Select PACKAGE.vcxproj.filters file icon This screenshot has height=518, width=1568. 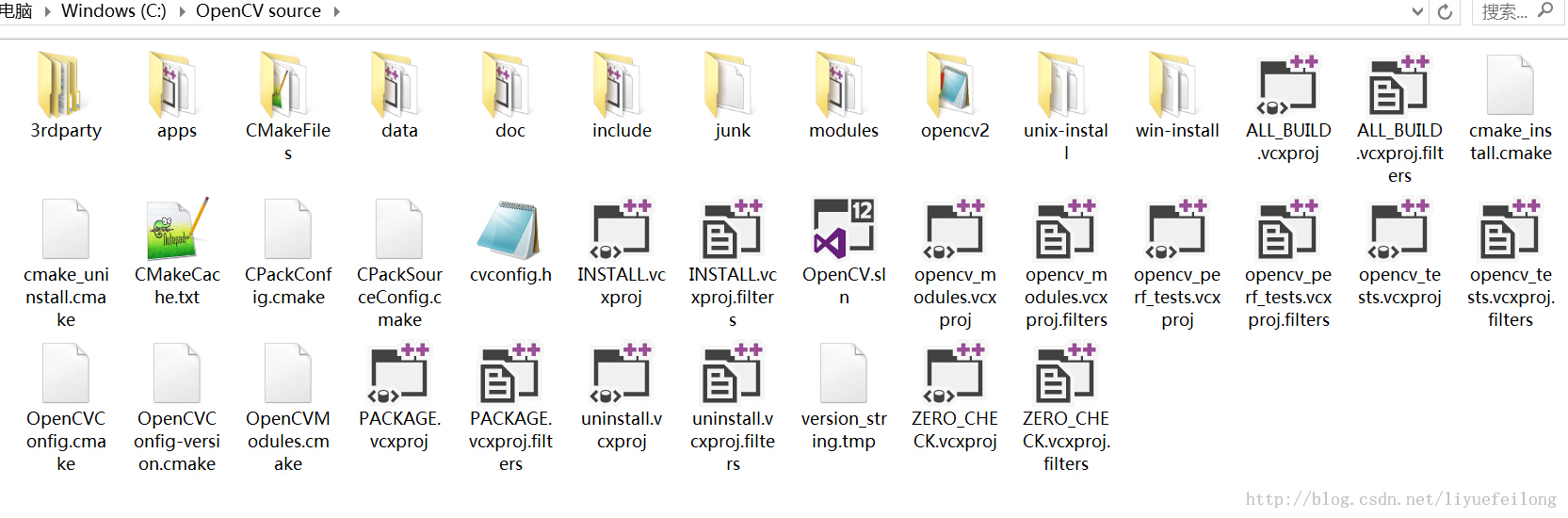click(510, 373)
